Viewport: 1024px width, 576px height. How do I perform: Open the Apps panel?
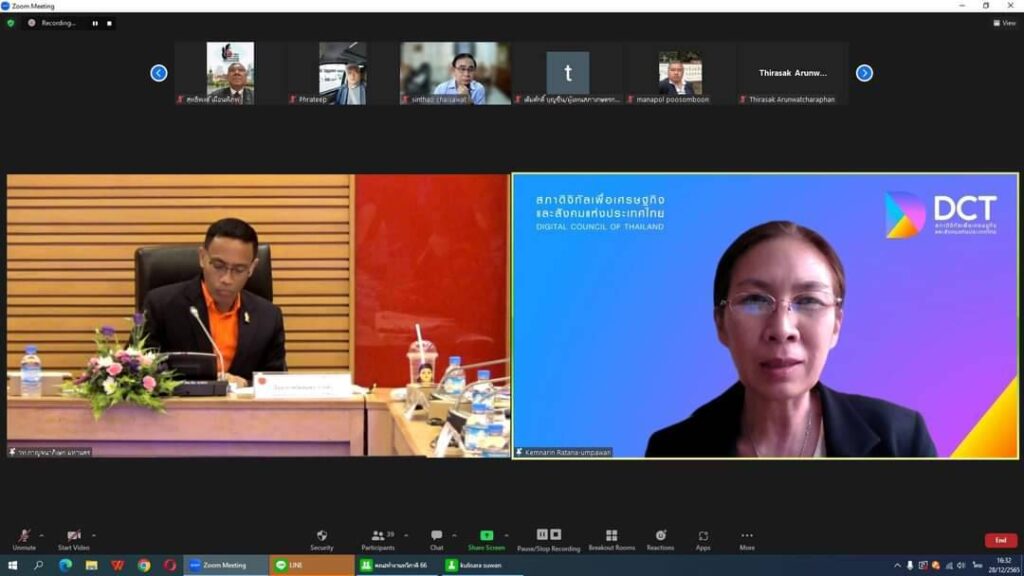tap(703, 538)
